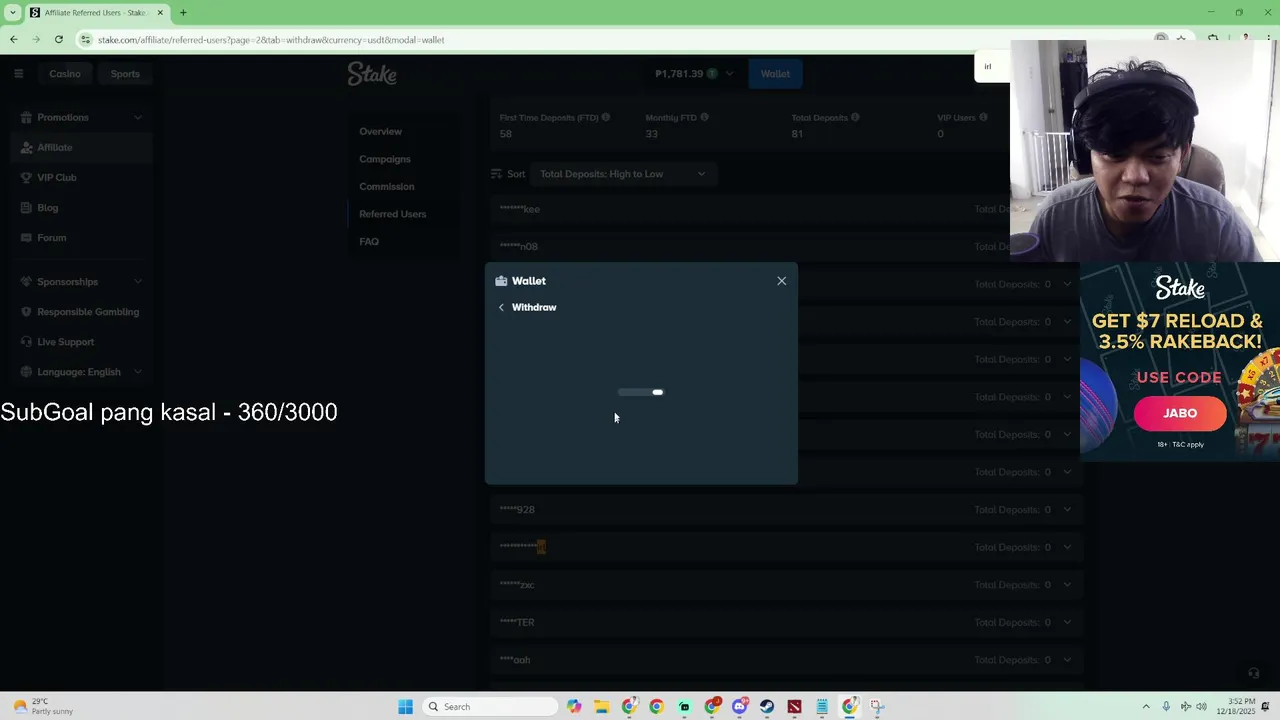Open Discord from the taskbar
This screenshot has width=1280, height=720.
739,707
